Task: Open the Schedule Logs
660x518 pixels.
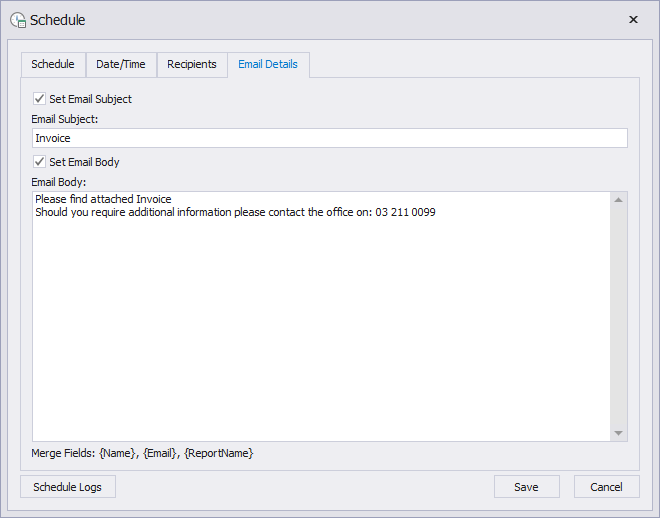Action: pyautogui.click(x=68, y=487)
